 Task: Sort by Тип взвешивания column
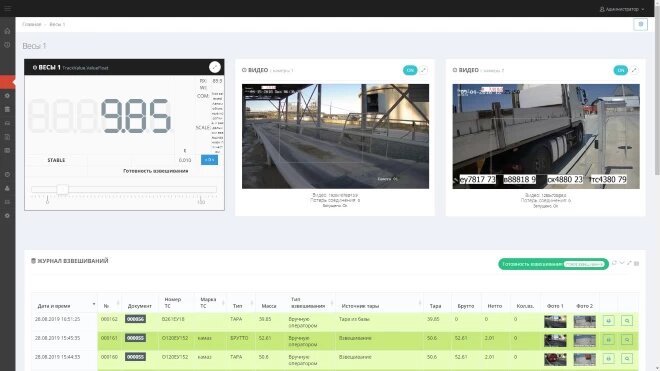(x=311, y=303)
